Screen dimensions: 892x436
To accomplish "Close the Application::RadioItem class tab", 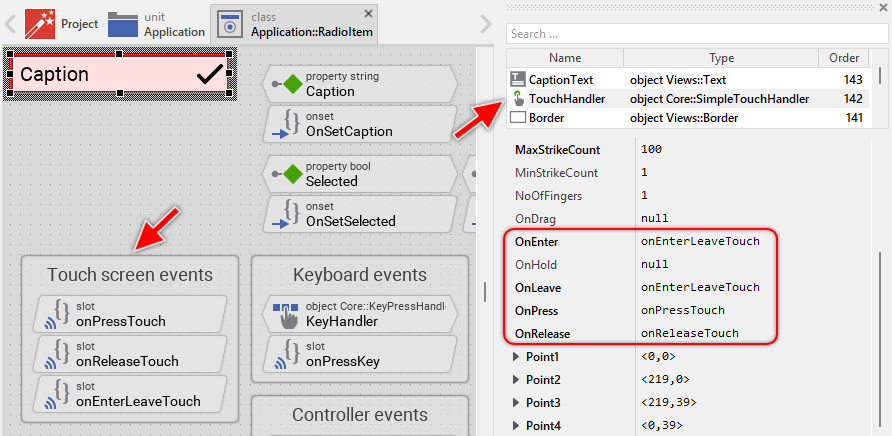I will [369, 13].
